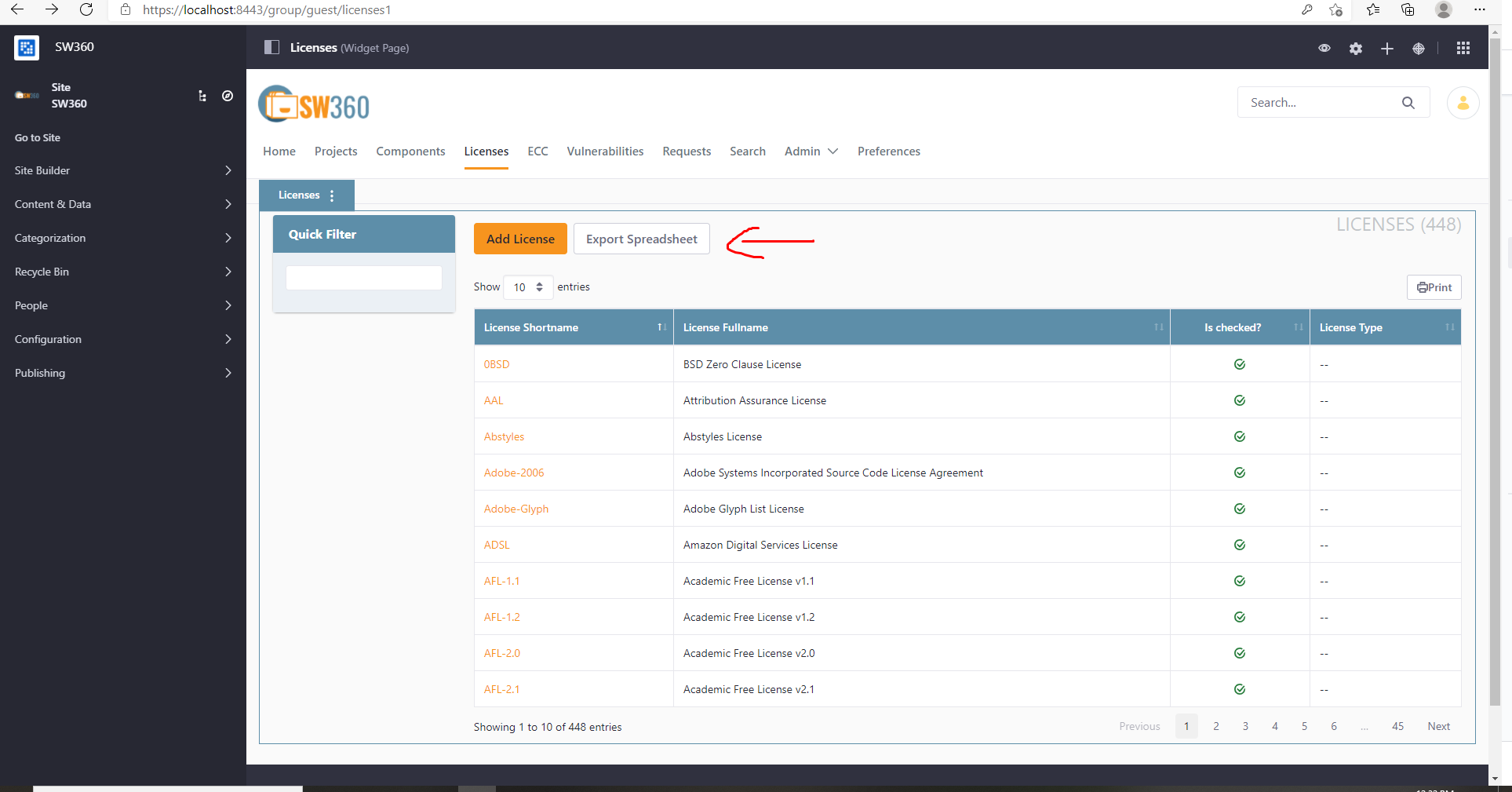Expand the Categorization section
This screenshot has width=1512, height=792.
[123, 238]
